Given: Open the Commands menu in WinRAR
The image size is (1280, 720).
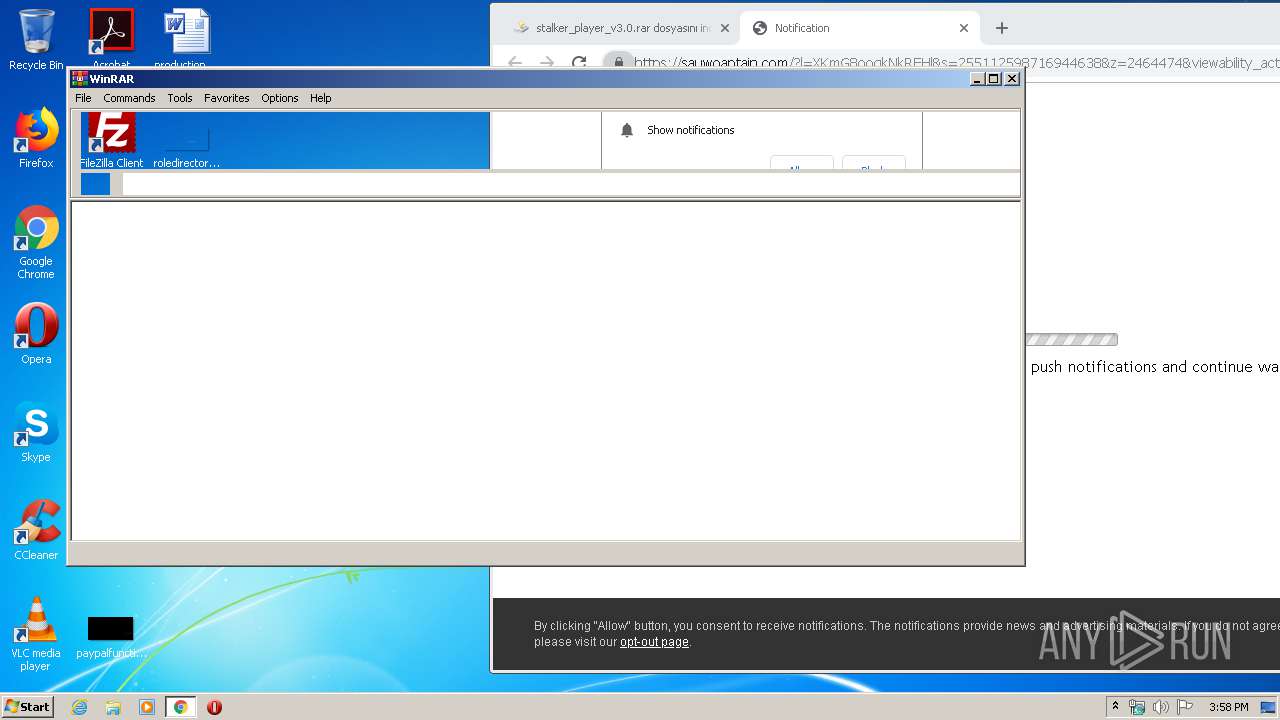Looking at the screenshot, I should (129, 98).
